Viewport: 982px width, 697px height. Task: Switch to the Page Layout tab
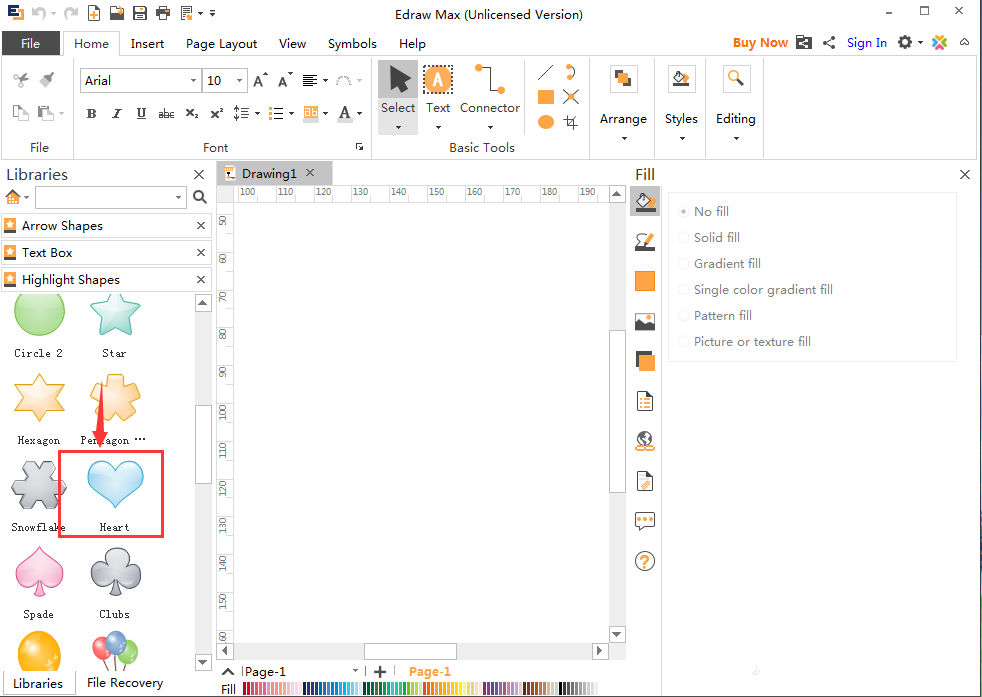(222, 43)
